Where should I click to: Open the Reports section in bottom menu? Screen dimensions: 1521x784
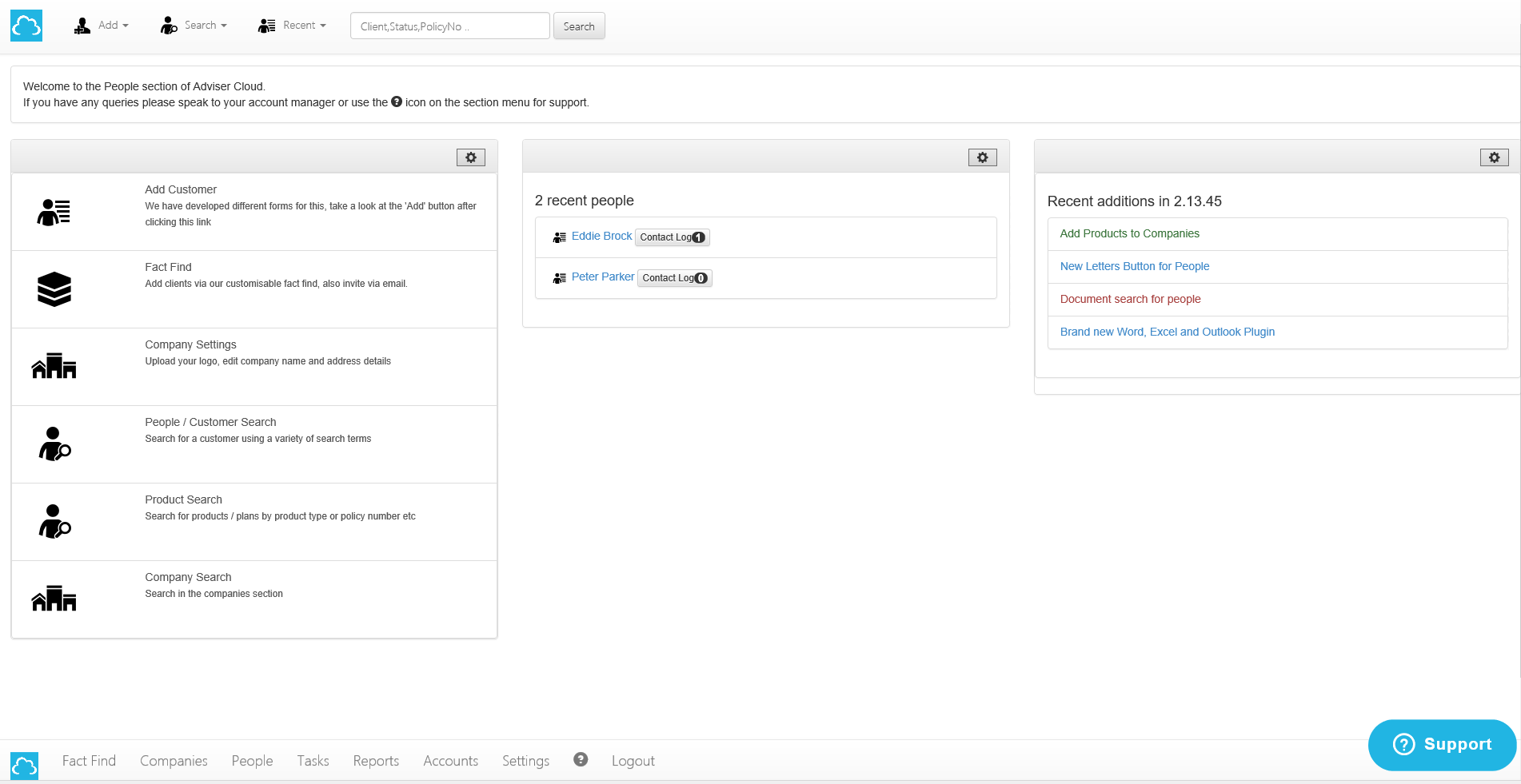[x=376, y=761]
